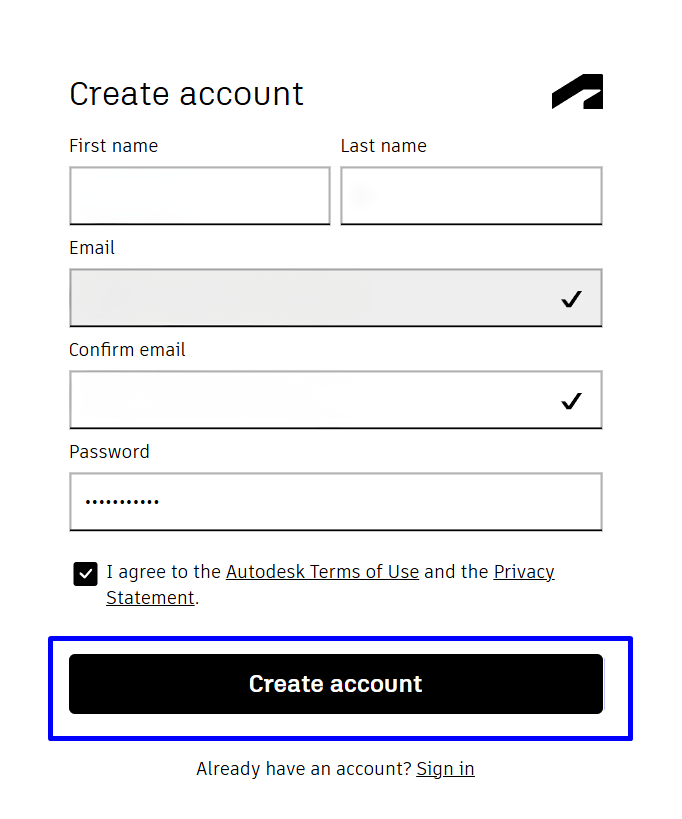Click the Create account page heading
This screenshot has width=682, height=819.
click(x=186, y=94)
